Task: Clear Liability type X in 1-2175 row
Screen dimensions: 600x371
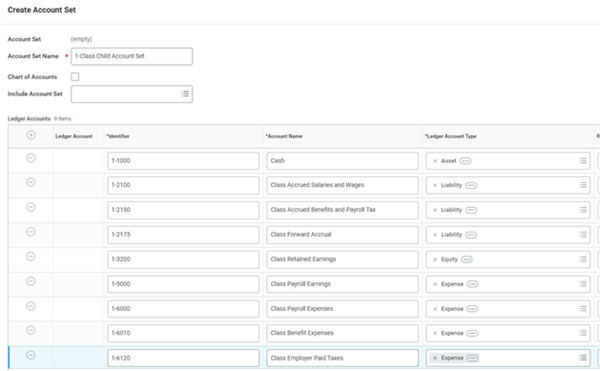Action: pos(435,235)
